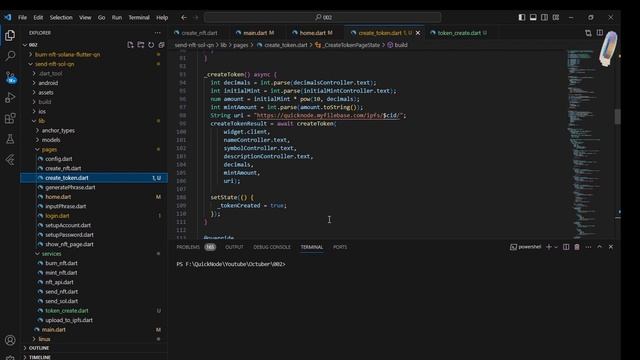Open the Run and Debug view
This screenshot has width=640, height=360.
(x=10, y=98)
